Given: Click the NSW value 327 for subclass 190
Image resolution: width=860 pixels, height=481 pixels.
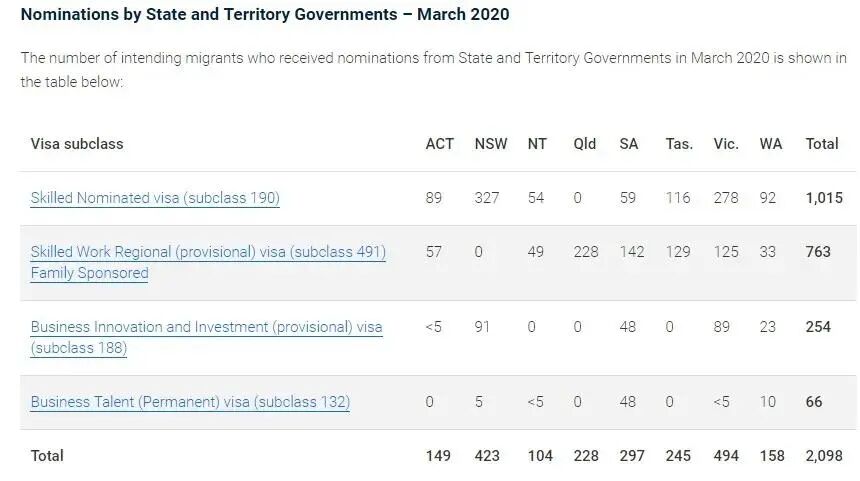Looking at the screenshot, I should click(x=487, y=198).
